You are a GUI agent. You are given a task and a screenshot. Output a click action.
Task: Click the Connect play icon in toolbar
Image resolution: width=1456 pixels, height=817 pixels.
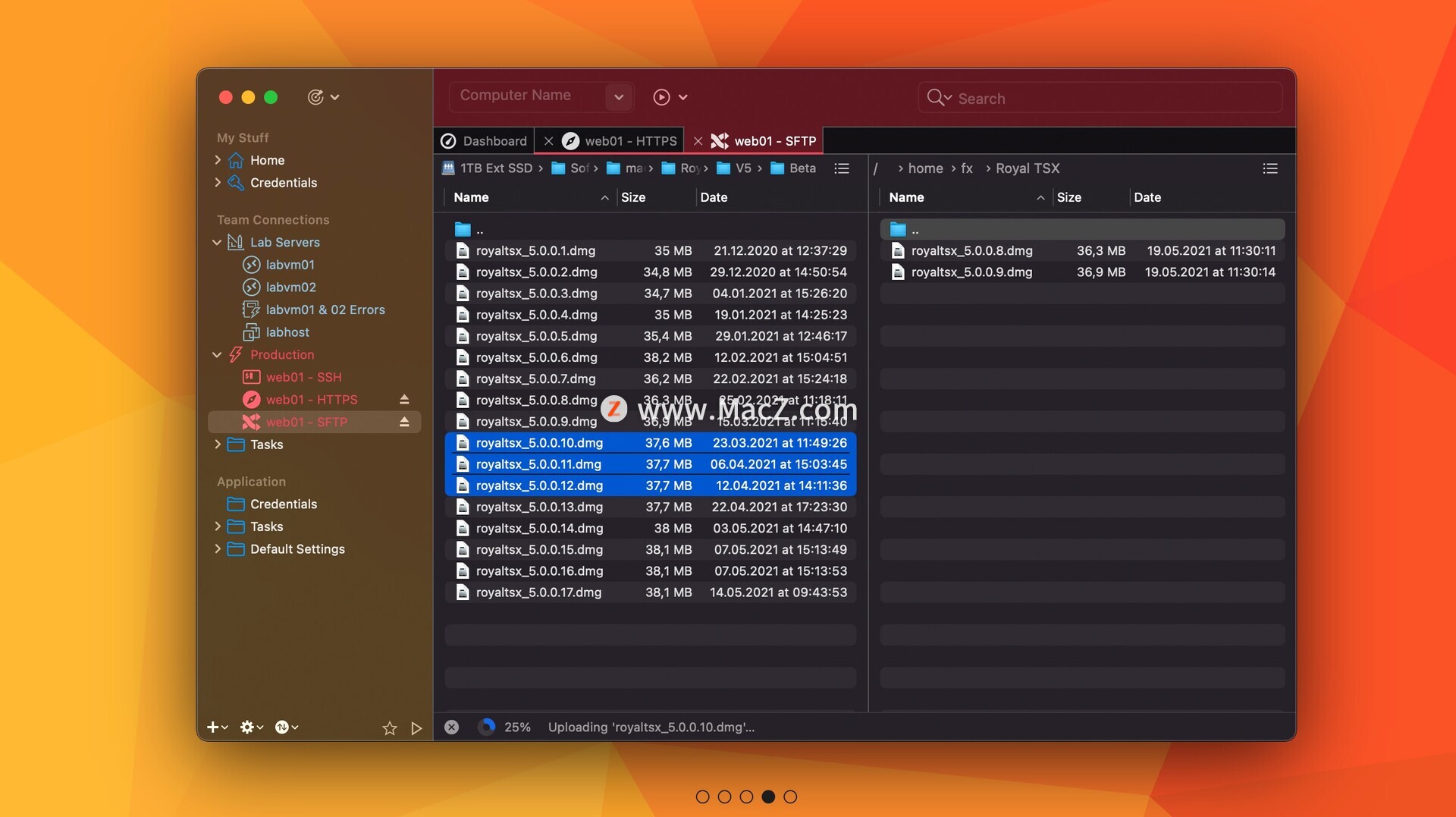coord(661,97)
